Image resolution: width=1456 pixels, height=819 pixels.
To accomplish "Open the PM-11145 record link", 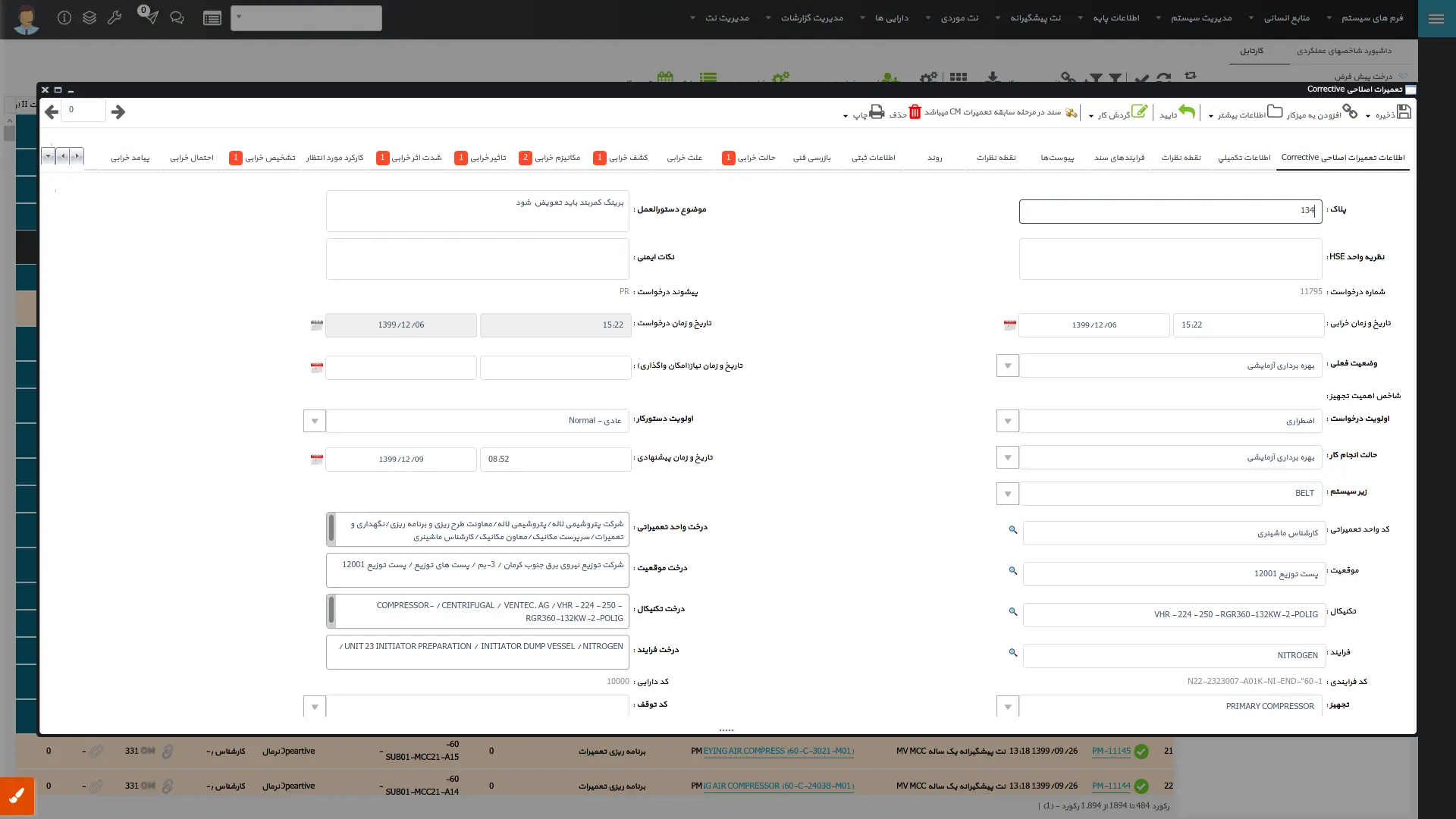I will tap(1111, 752).
